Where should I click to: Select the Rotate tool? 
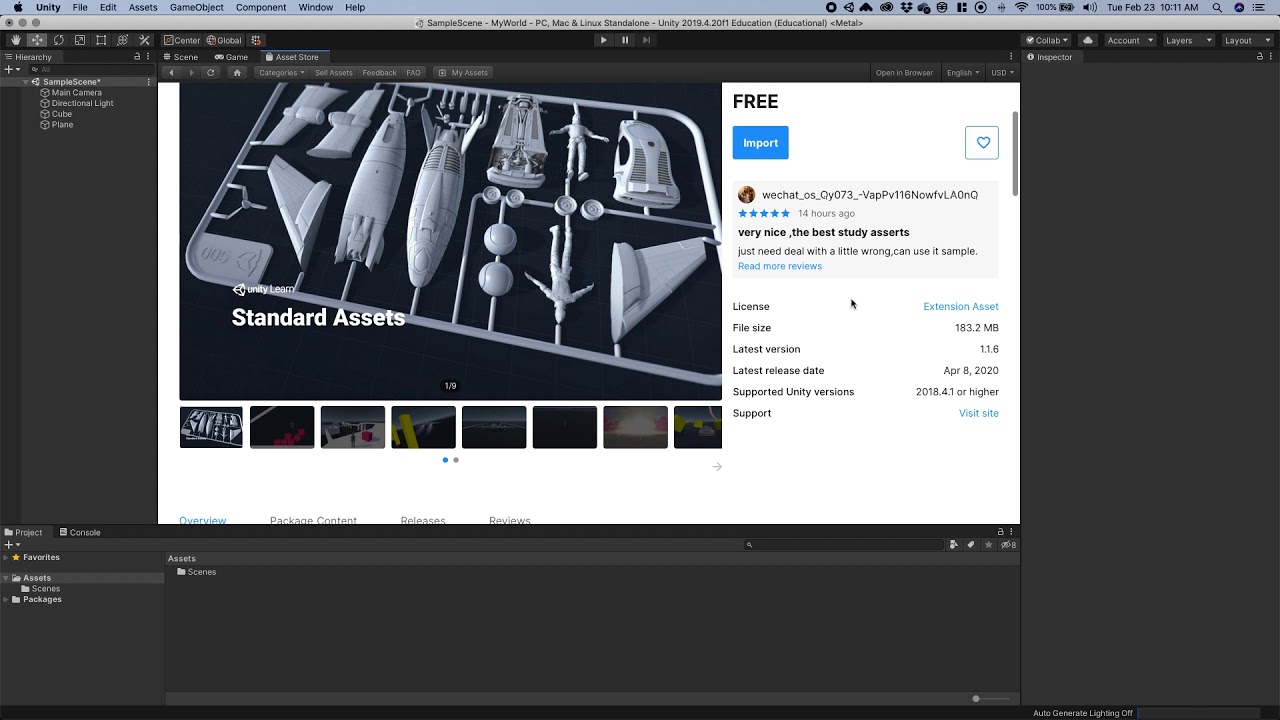pos(58,40)
